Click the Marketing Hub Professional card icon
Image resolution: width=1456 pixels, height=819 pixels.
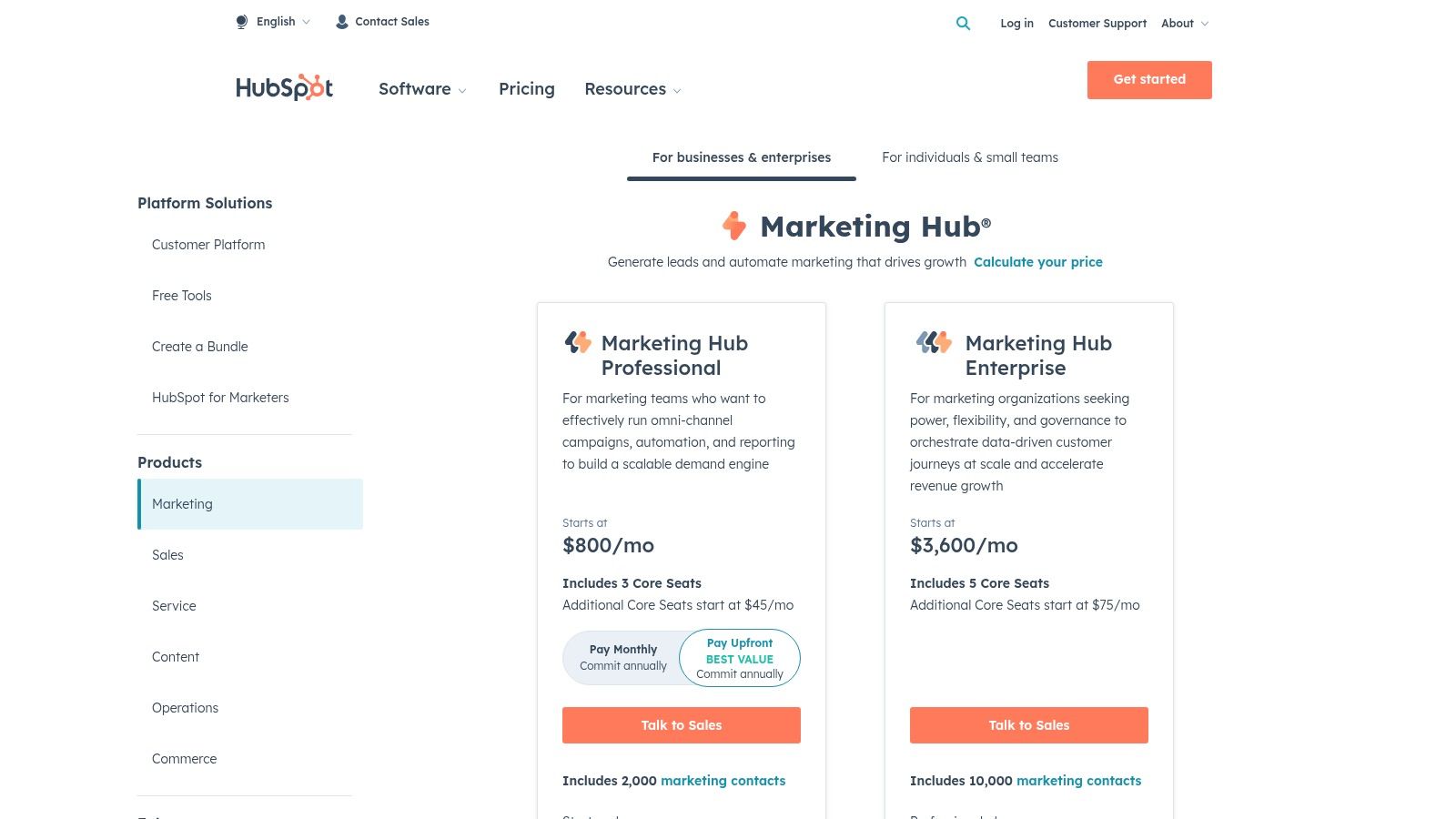(x=578, y=342)
